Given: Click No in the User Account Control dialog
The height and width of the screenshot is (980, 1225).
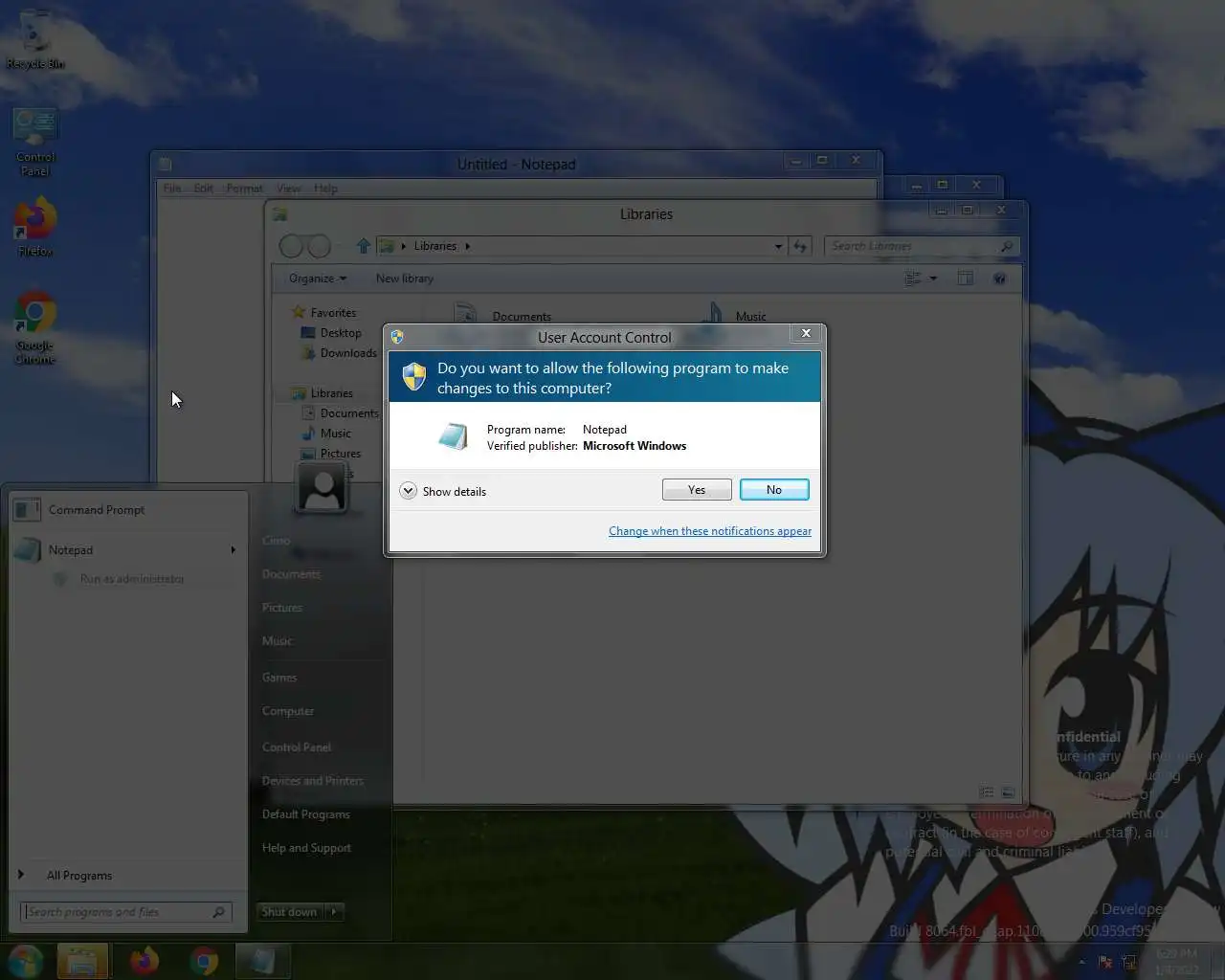Looking at the screenshot, I should click(x=774, y=490).
